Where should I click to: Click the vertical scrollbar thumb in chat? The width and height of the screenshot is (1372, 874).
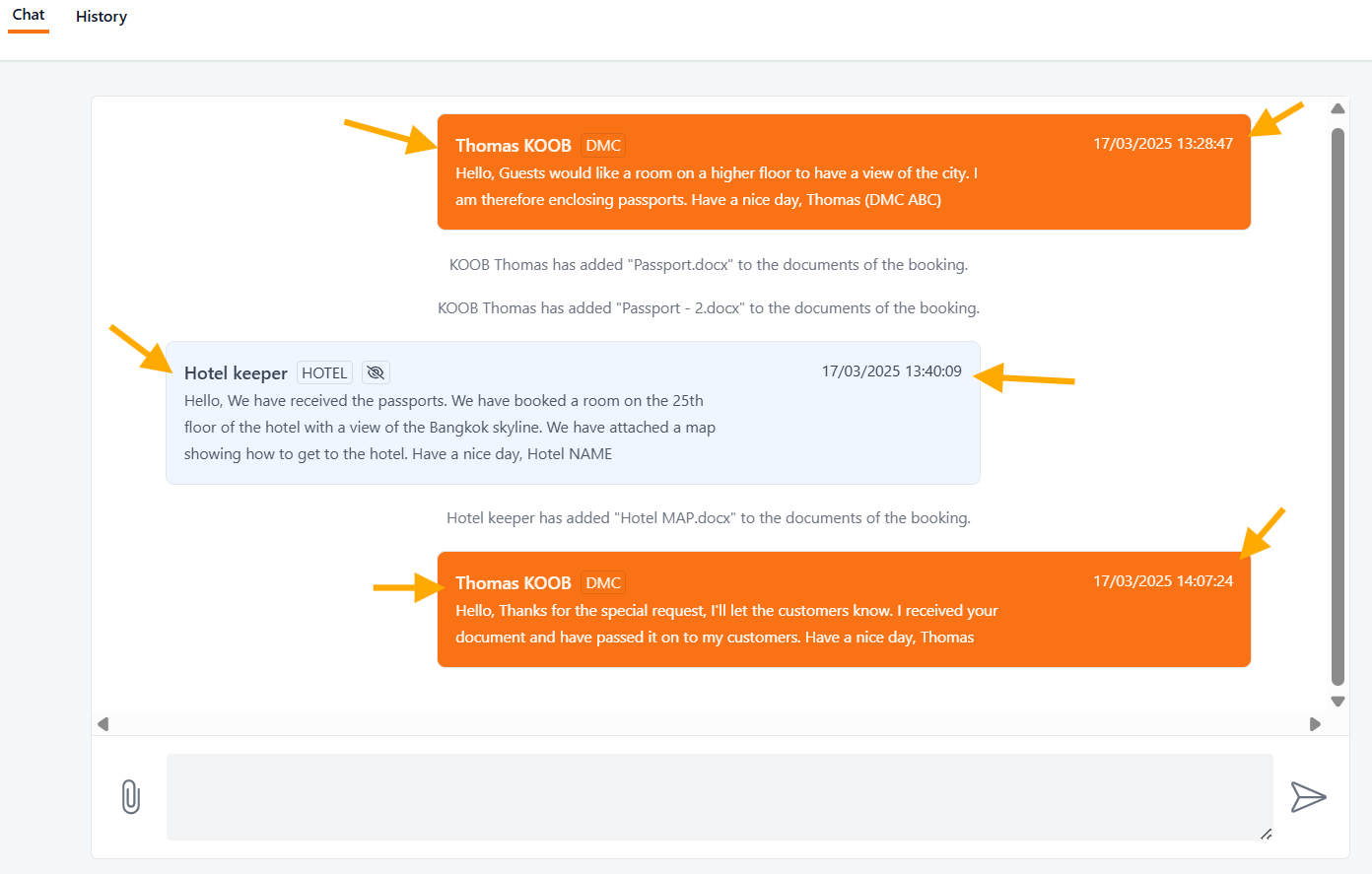tap(1338, 404)
